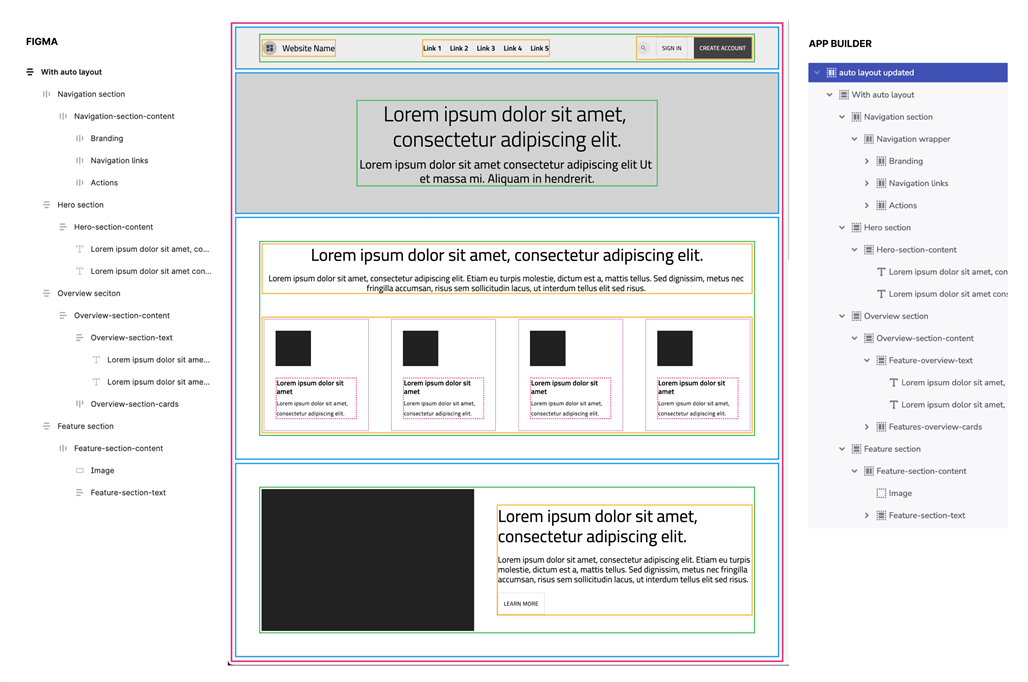The height and width of the screenshot is (682, 1028).
Task: Click the hamburger icon next to With auto layout
Action: pos(30,72)
